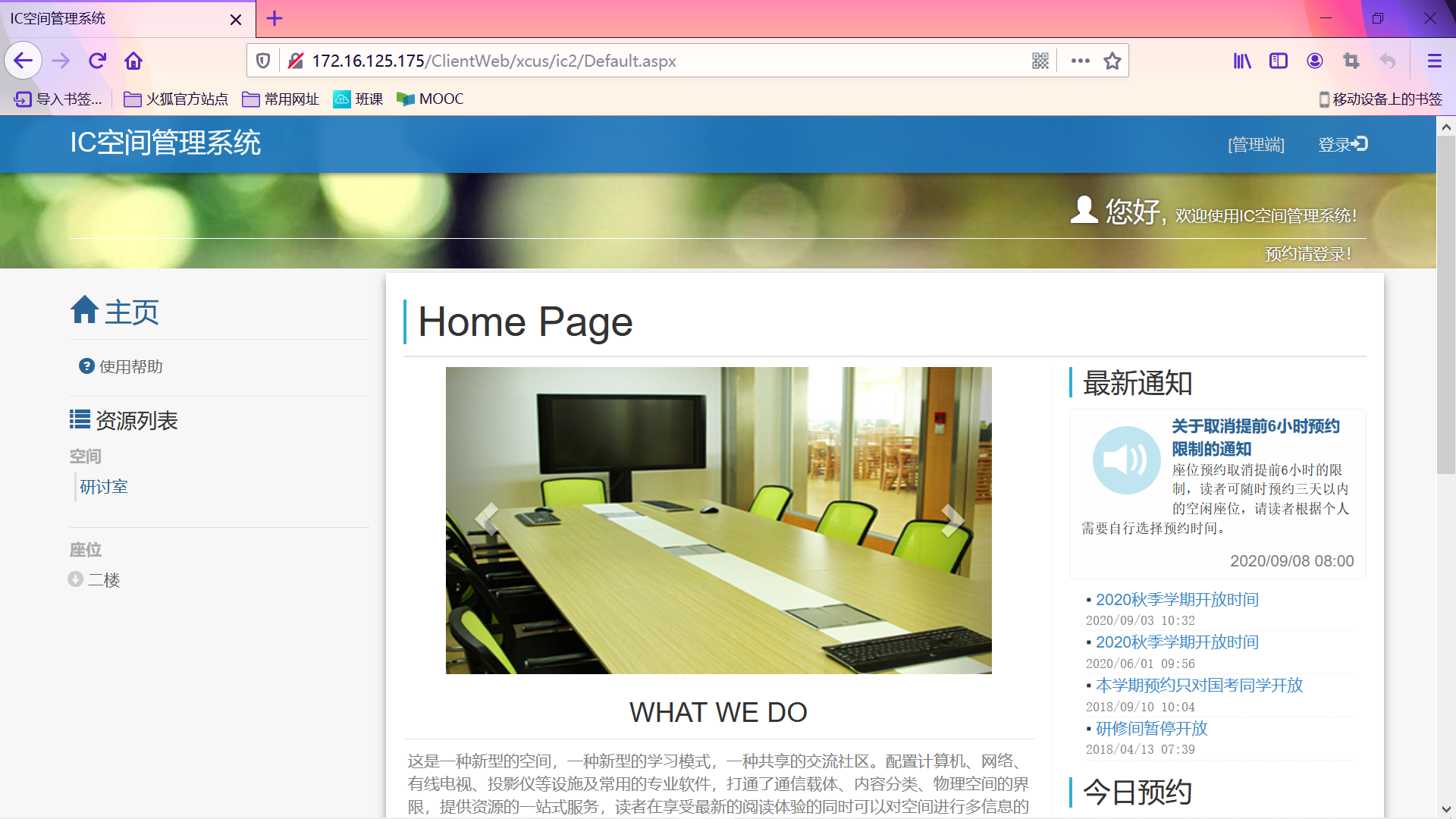Show previous slide in the carousel
This screenshot has width=1456, height=819.
click(486, 520)
